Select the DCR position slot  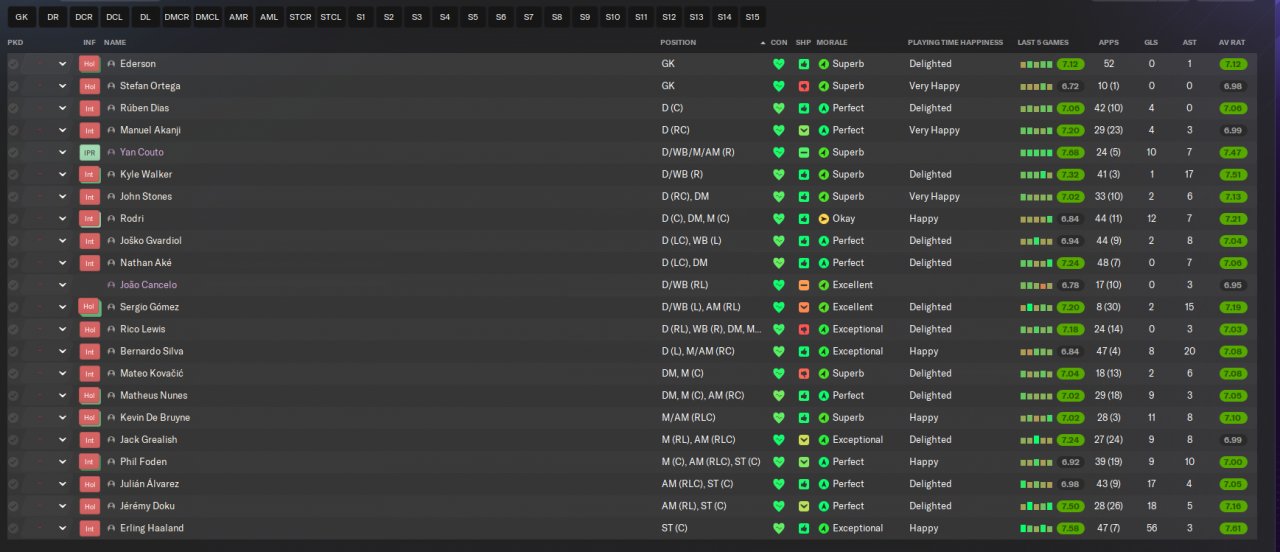[83, 17]
